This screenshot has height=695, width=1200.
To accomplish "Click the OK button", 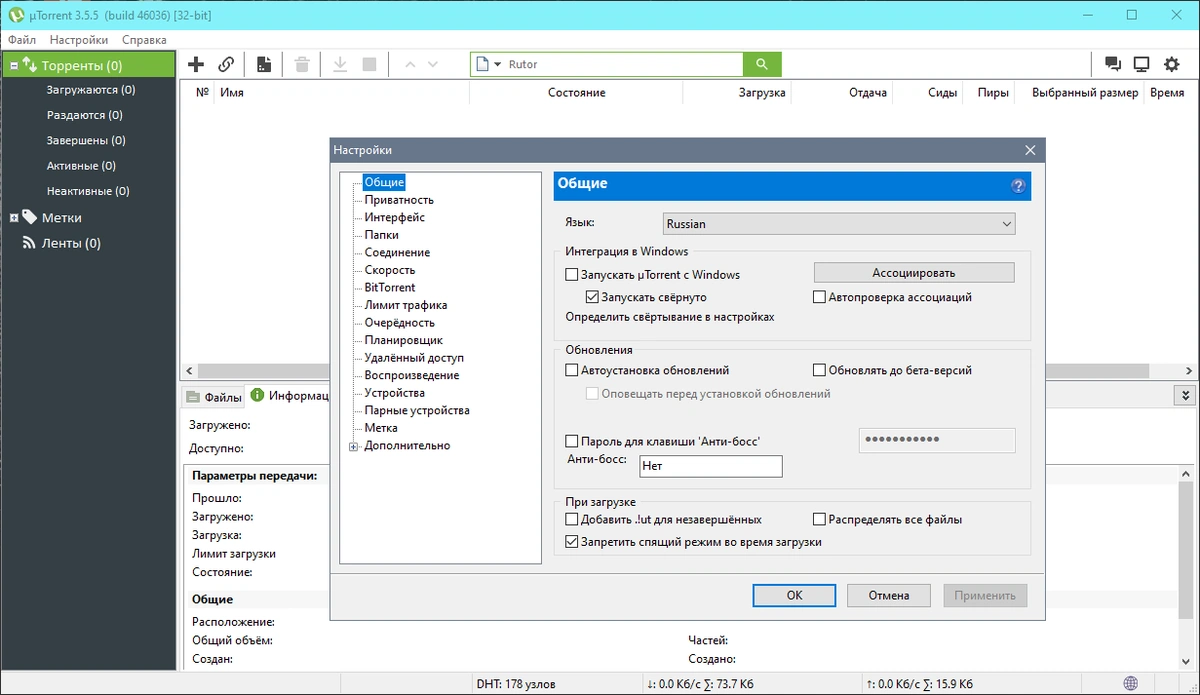I will [x=794, y=595].
